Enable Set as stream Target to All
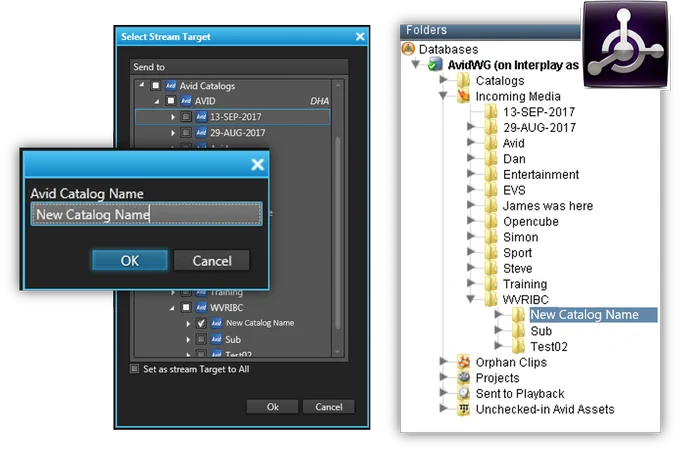 pyautogui.click(x=134, y=369)
